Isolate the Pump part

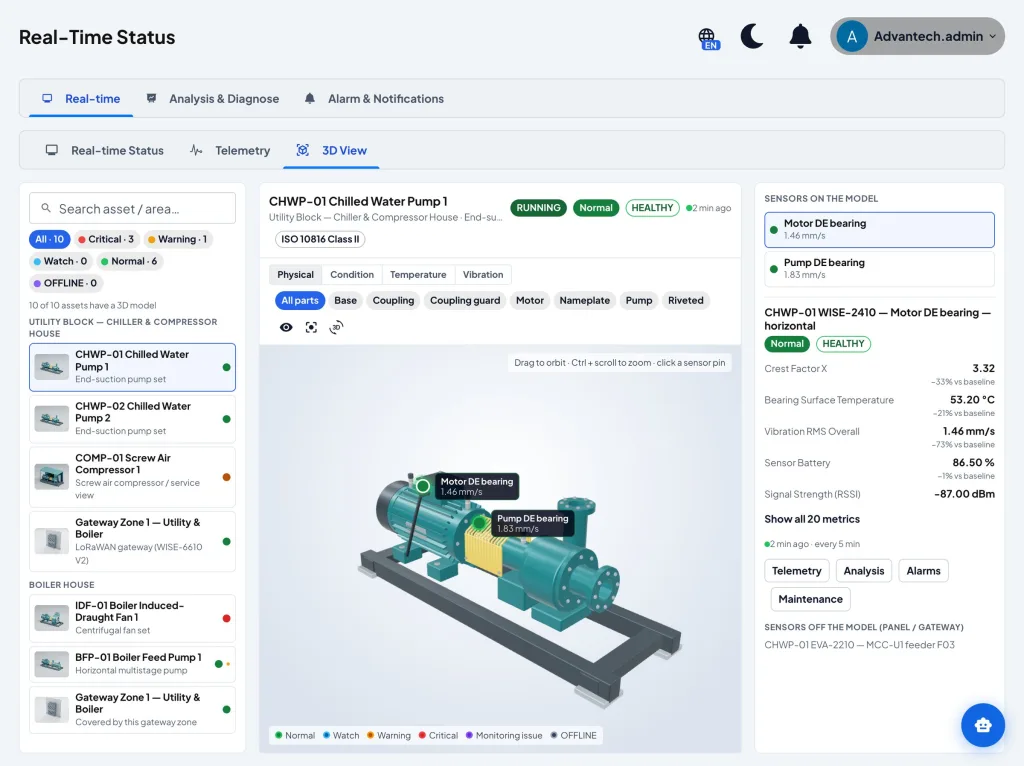pyautogui.click(x=639, y=300)
